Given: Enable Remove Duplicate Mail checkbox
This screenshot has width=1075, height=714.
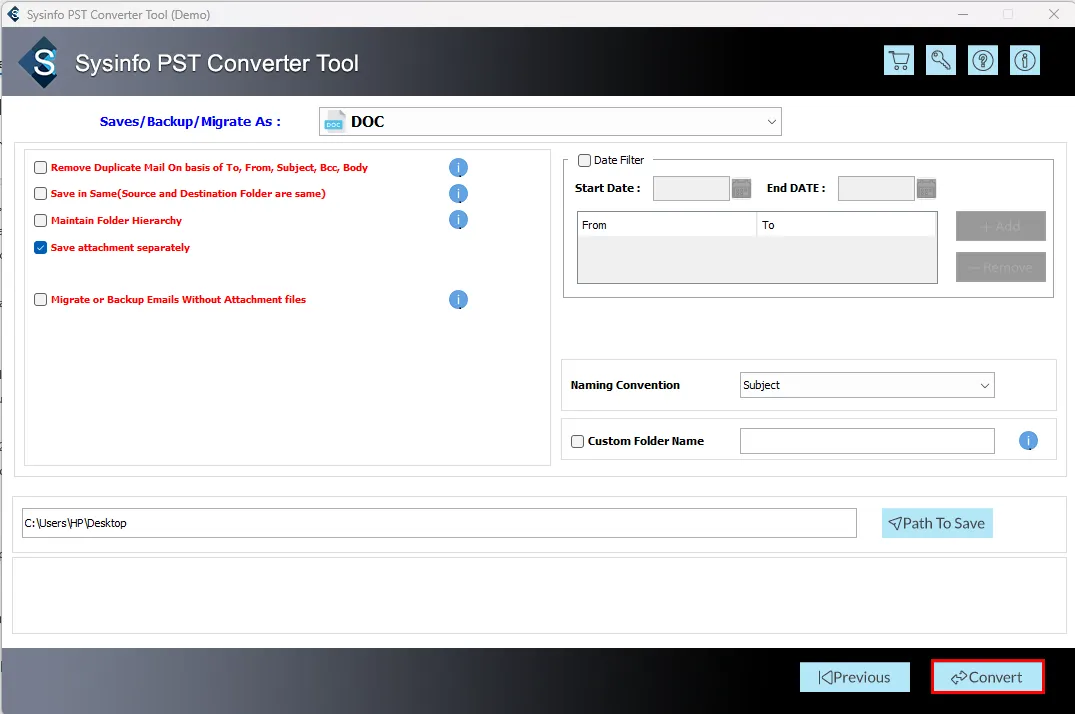Looking at the screenshot, I should [41, 168].
